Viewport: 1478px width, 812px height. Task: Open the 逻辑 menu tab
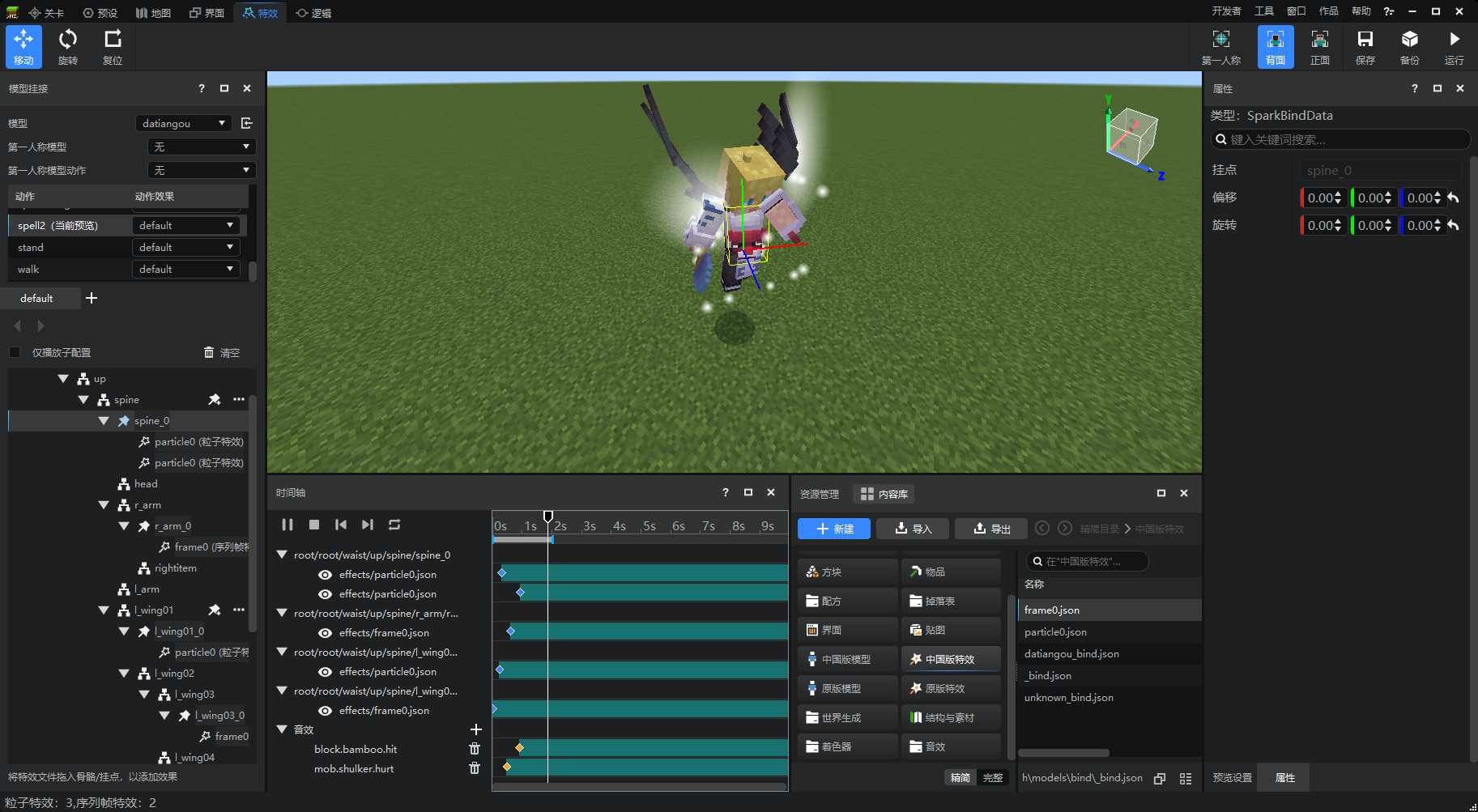pyautogui.click(x=313, y=13)
